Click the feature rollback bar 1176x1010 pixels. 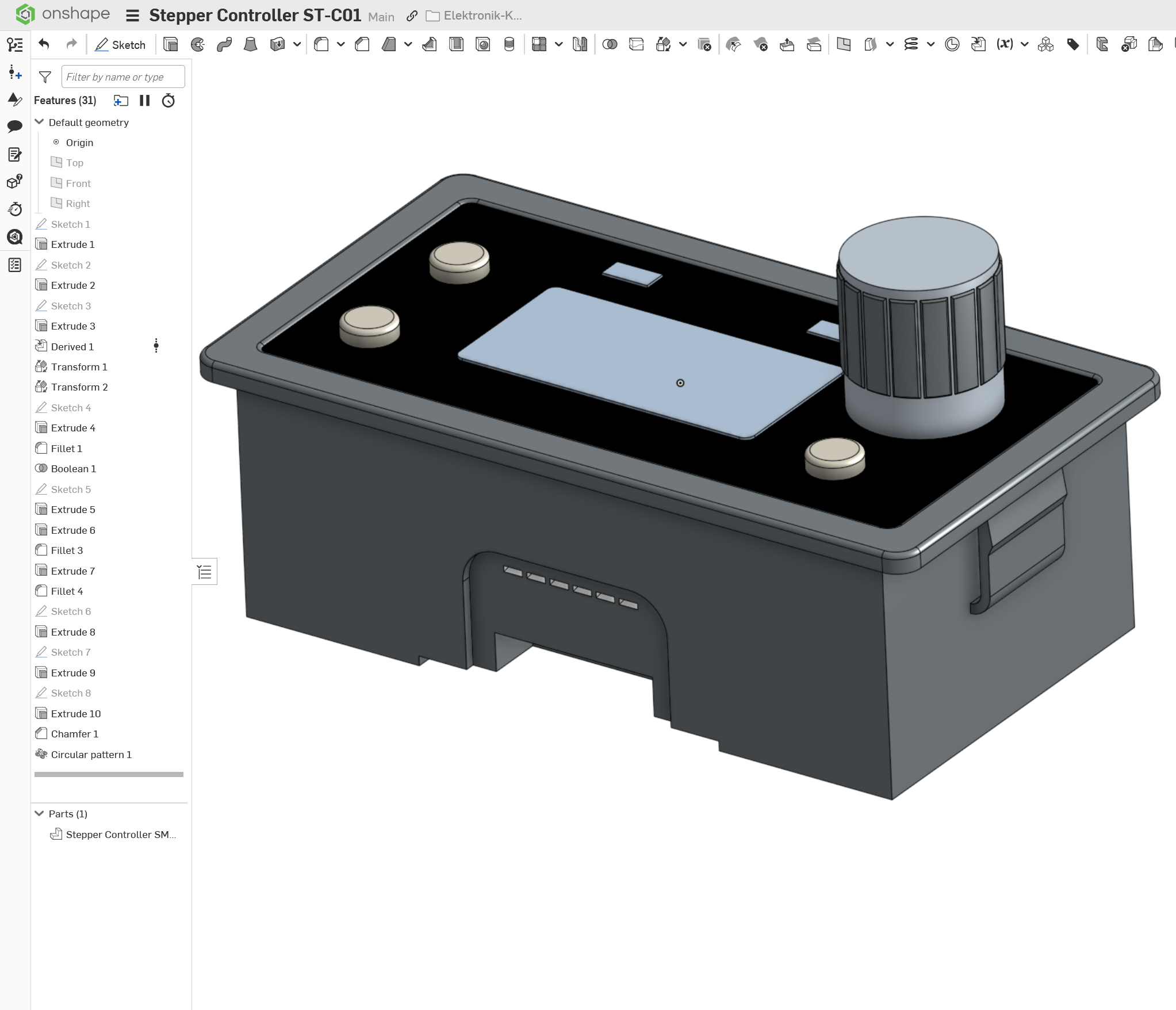pos(109,774)
